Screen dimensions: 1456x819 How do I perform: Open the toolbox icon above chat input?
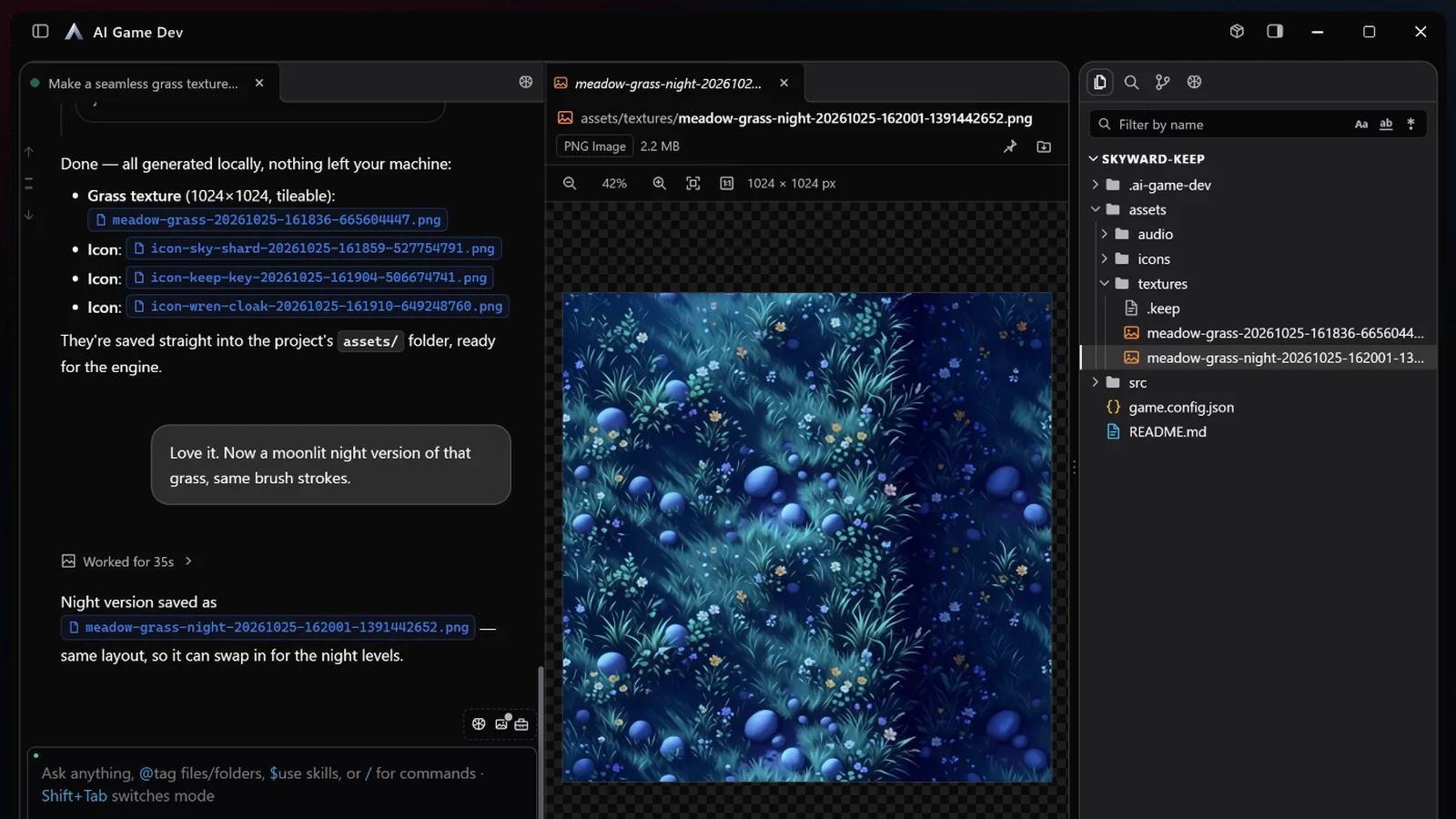[521, 724]
